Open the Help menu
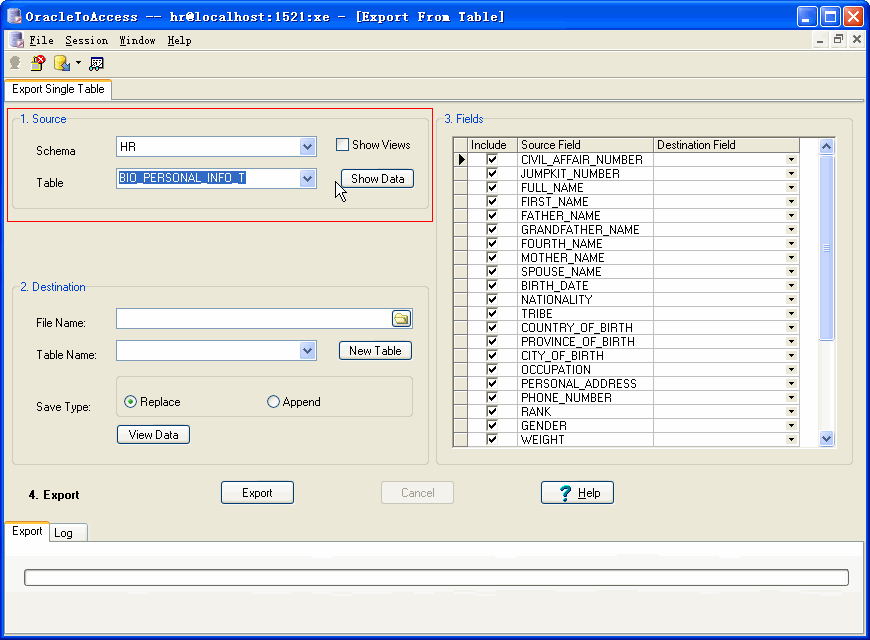This screenshot has height=640, width=870. (x=179, y=41)
